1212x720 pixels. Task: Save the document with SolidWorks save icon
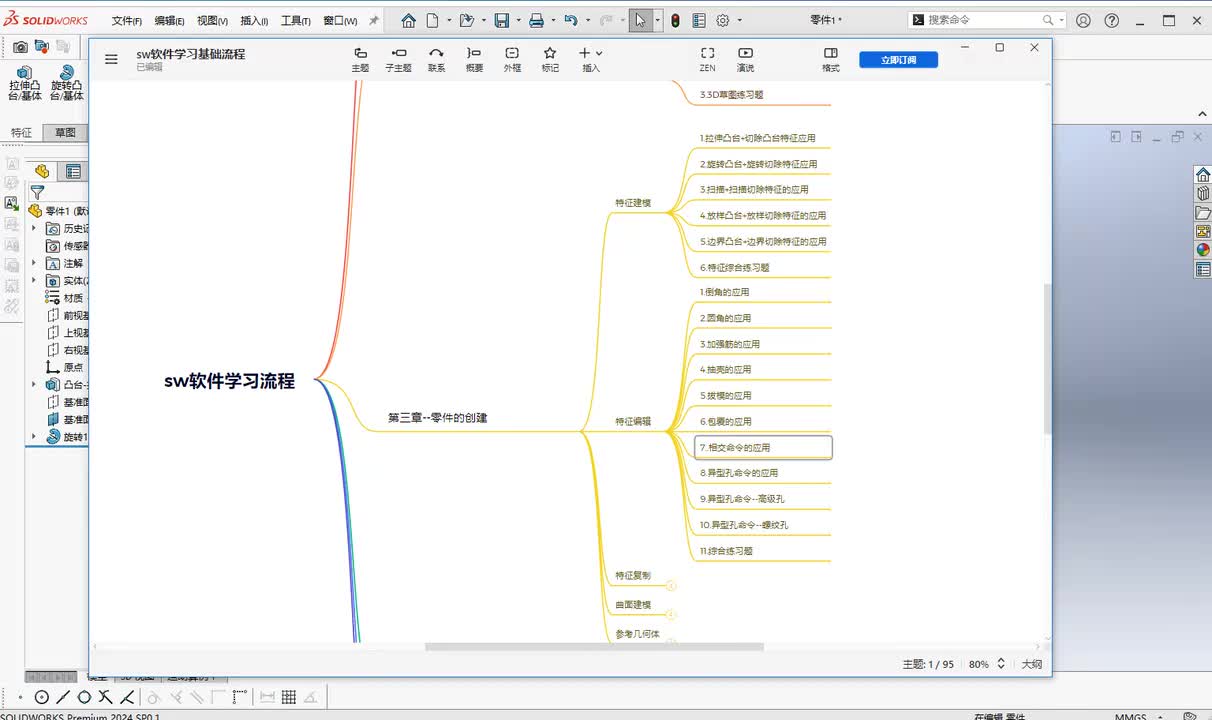pos(502,20)
